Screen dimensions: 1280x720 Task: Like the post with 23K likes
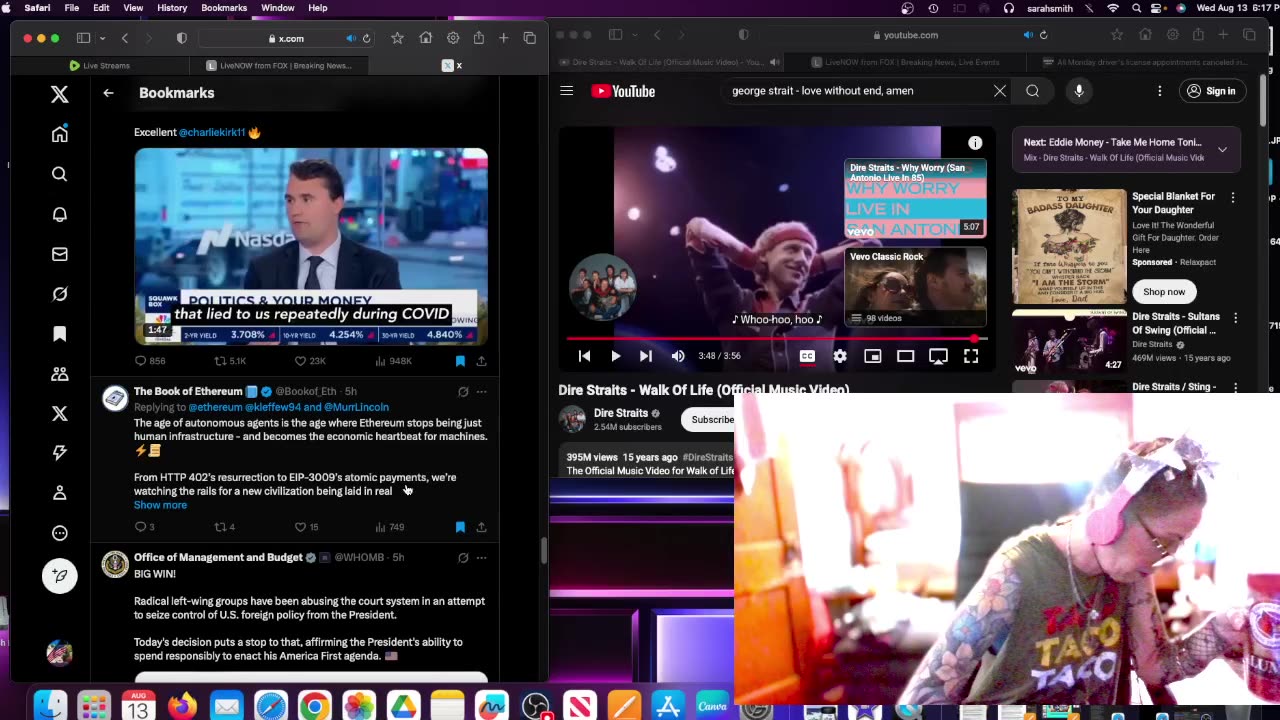pos(300,361)
